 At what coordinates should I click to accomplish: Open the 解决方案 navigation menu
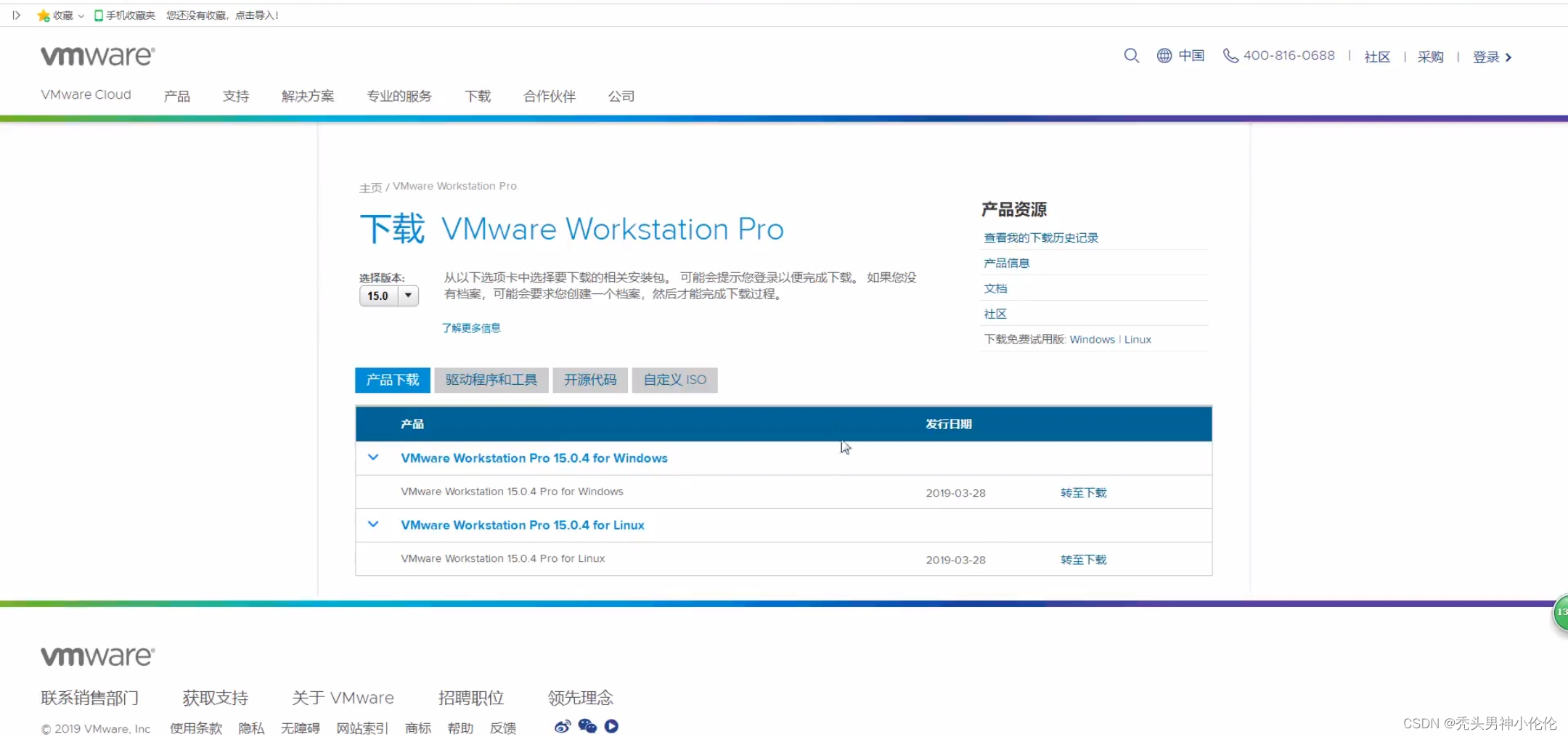pos(308,96)
